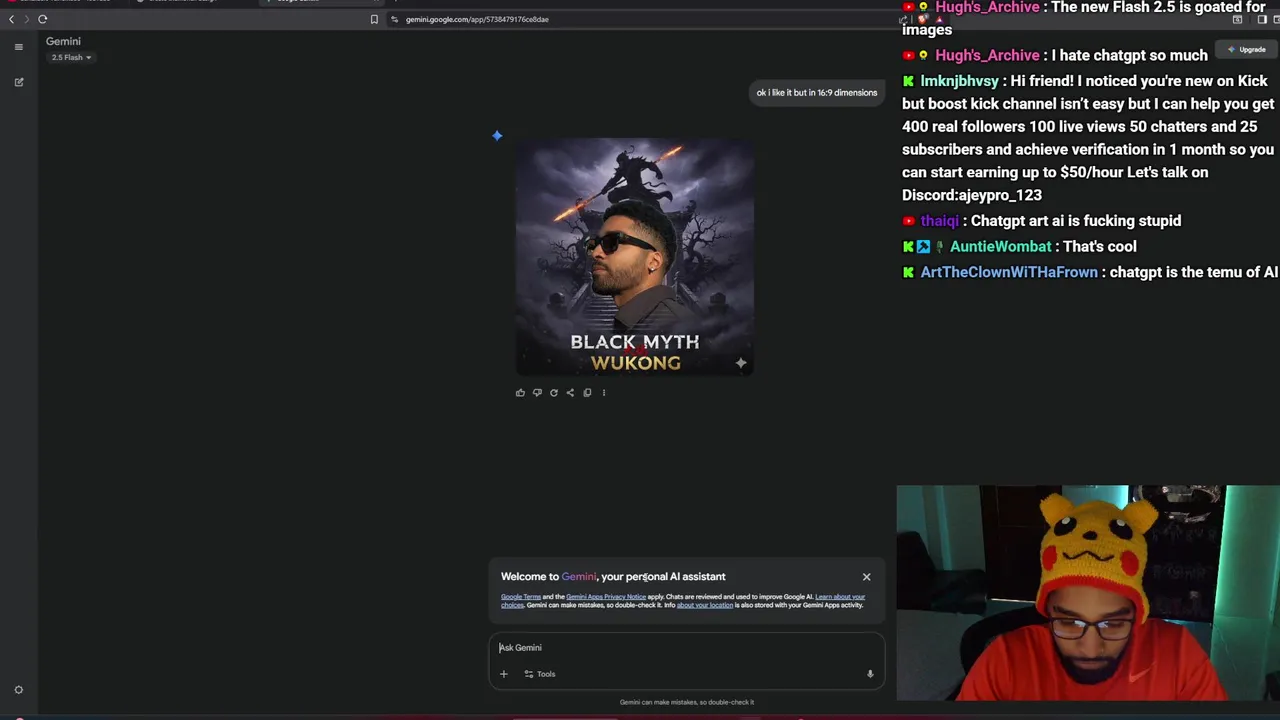The height and width of the screenshot is (720, 1280).
Task: Go forward in browser history
Action: click(x=27, y=19)
